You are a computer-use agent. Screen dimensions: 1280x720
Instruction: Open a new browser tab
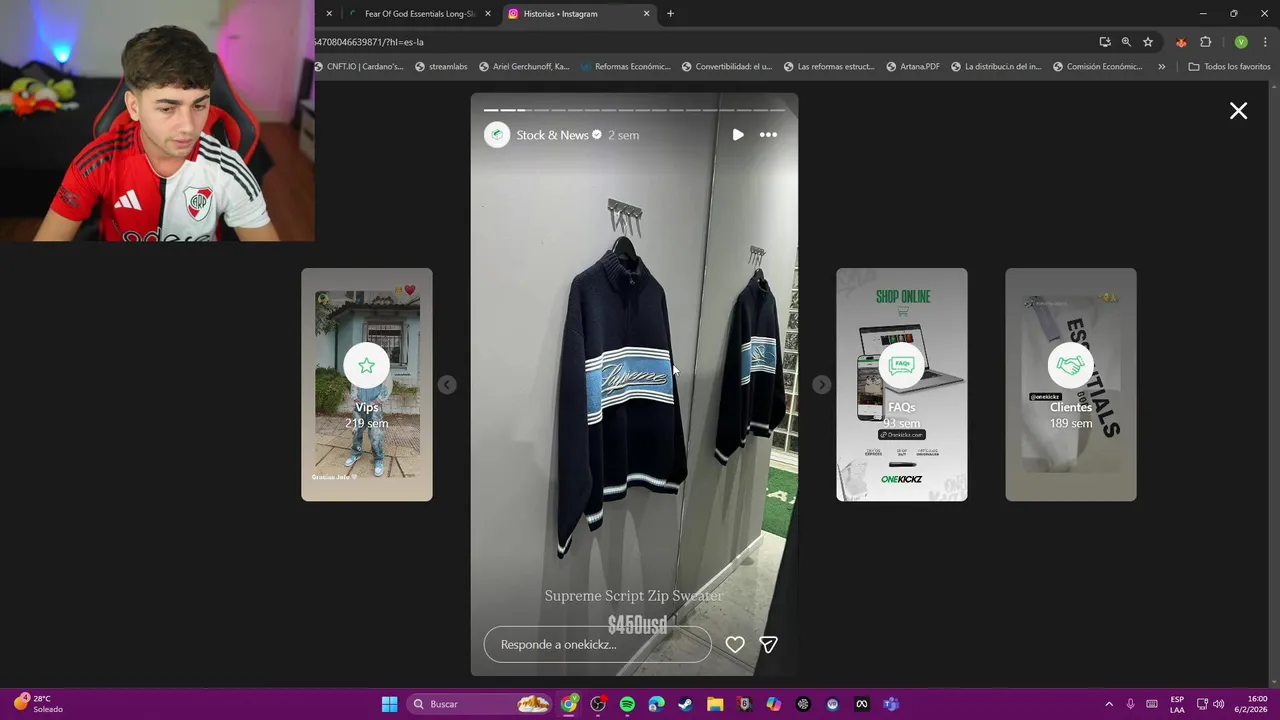click(670, 14)
